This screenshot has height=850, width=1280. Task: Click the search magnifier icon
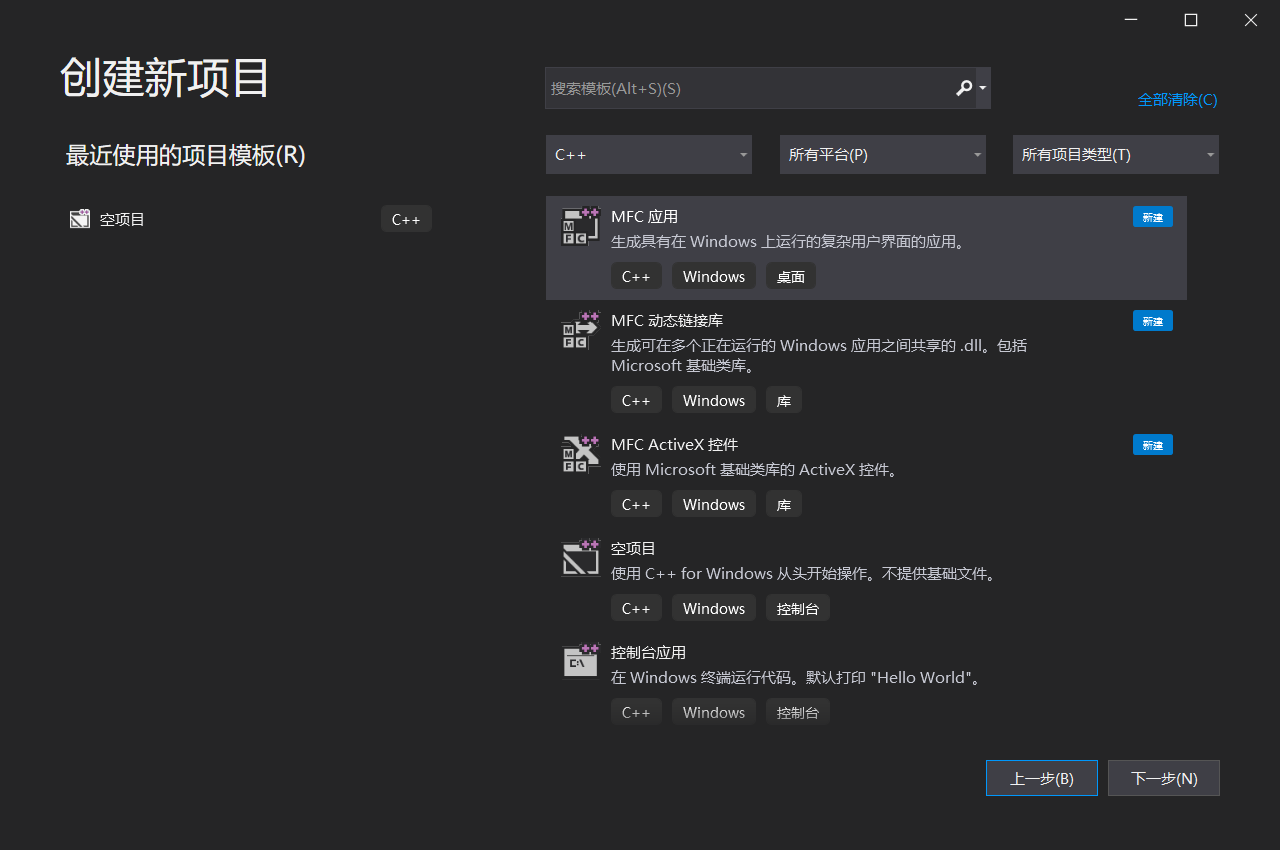tap(963, 88)
